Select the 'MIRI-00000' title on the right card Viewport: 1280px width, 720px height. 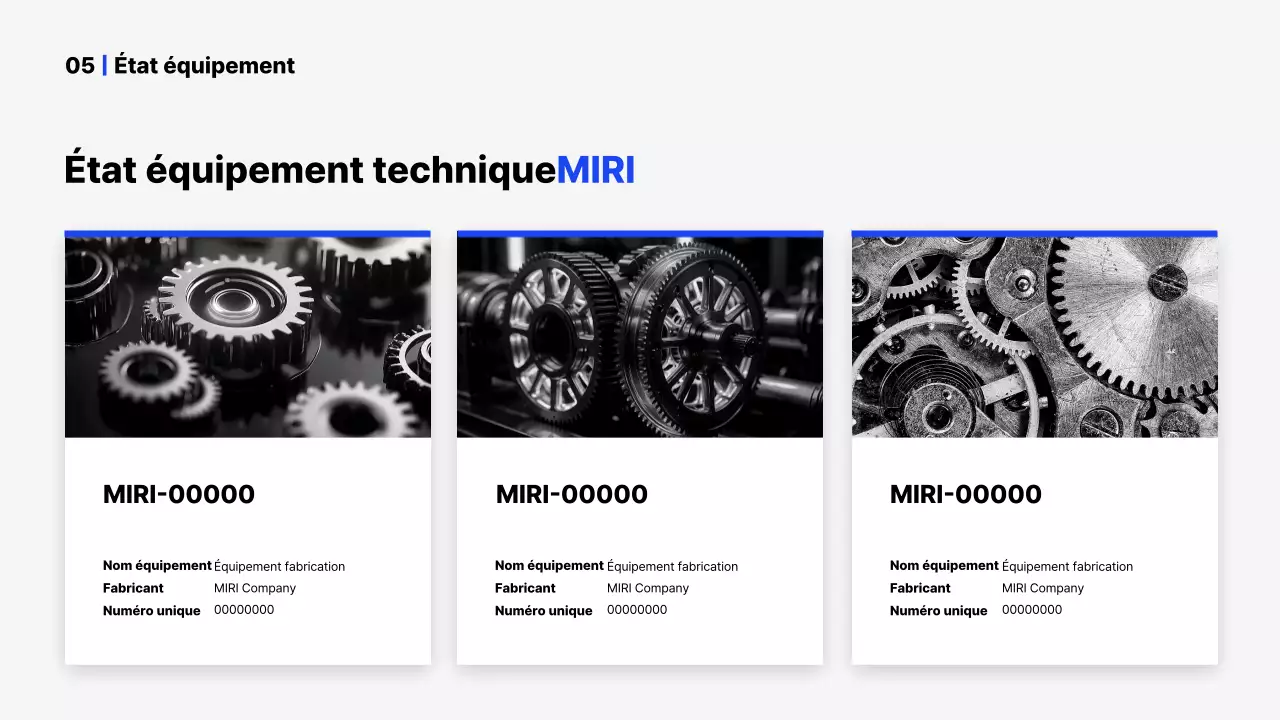(x=965, y=494)
